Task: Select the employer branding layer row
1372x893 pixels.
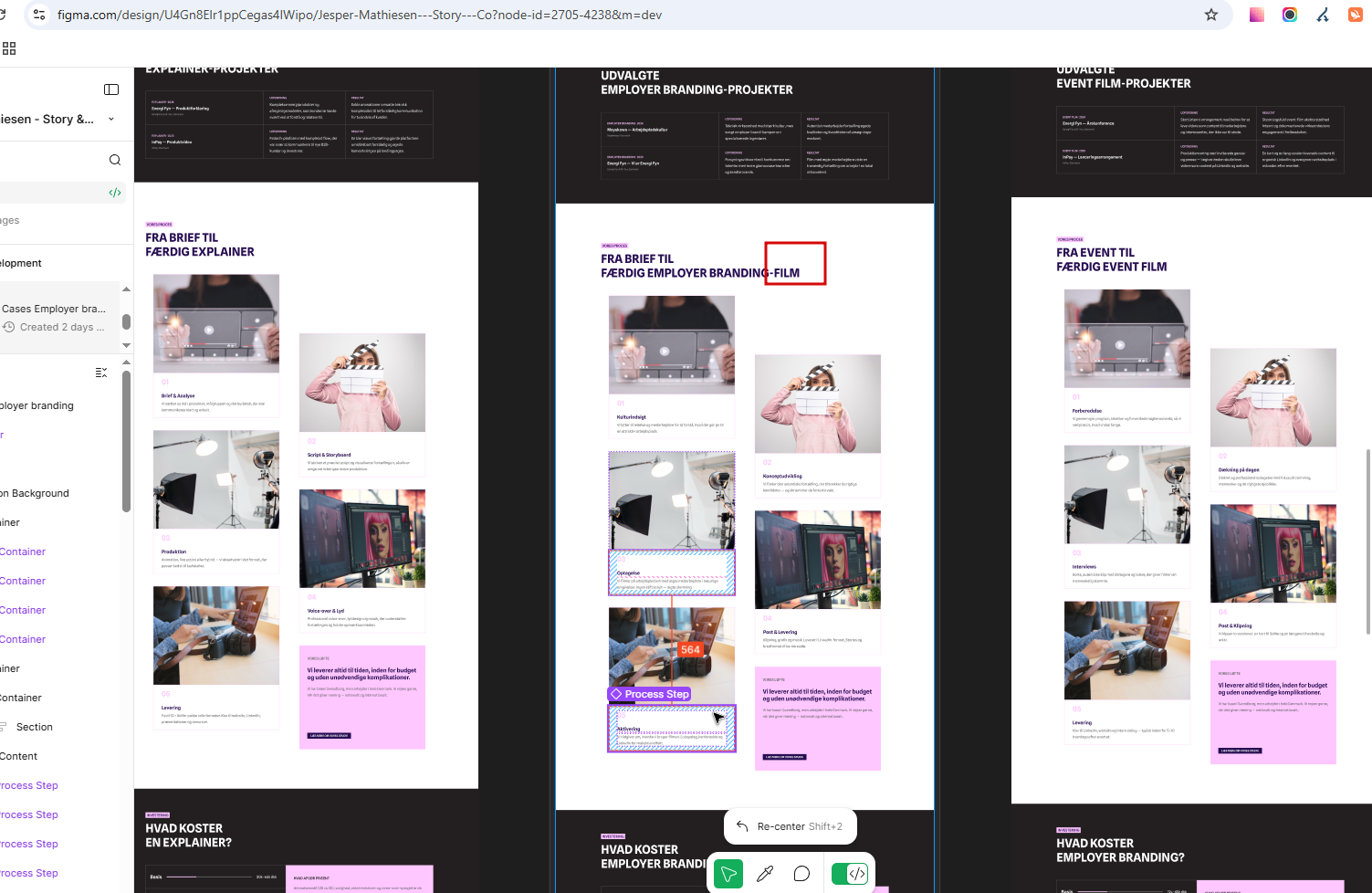Action: point(60,405)
